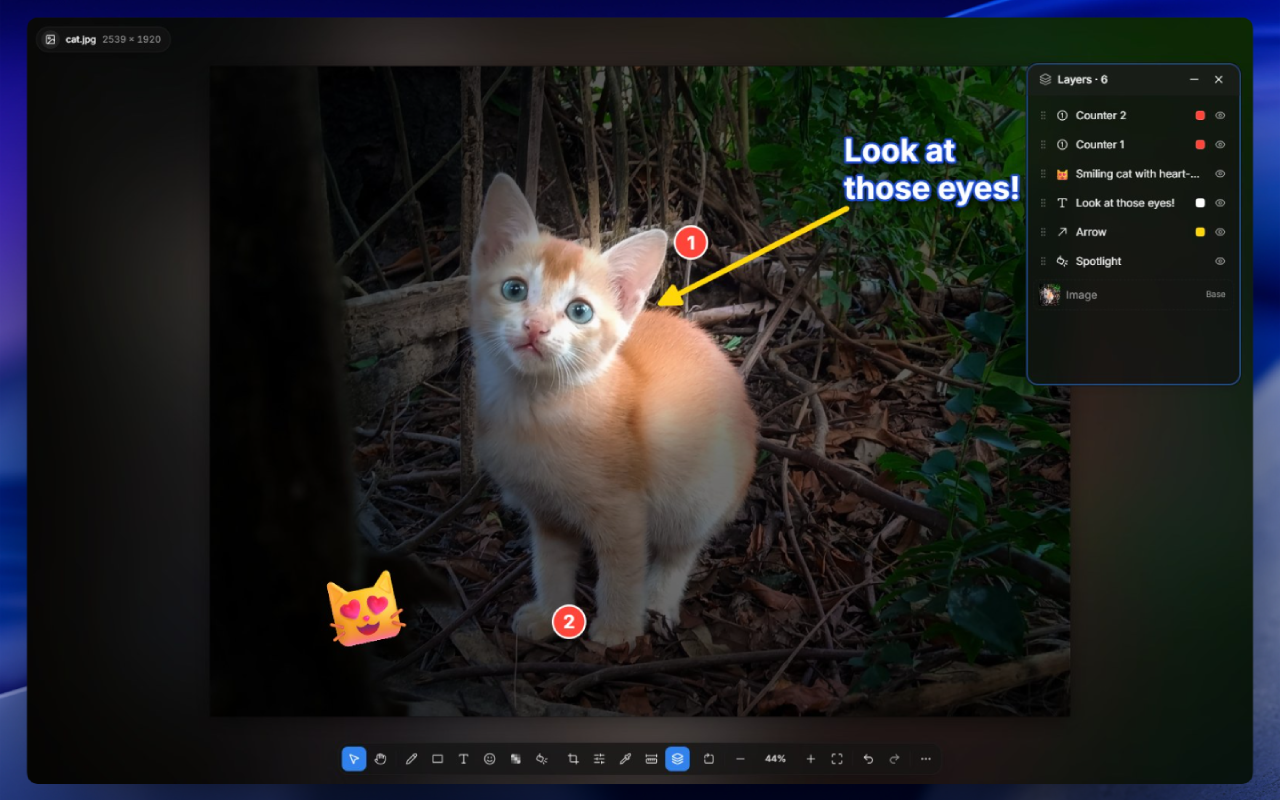Select the pointer selection tool
The height and width of the screenshot is (800, 1280).
pyautogui.click(x=354, y=759)
